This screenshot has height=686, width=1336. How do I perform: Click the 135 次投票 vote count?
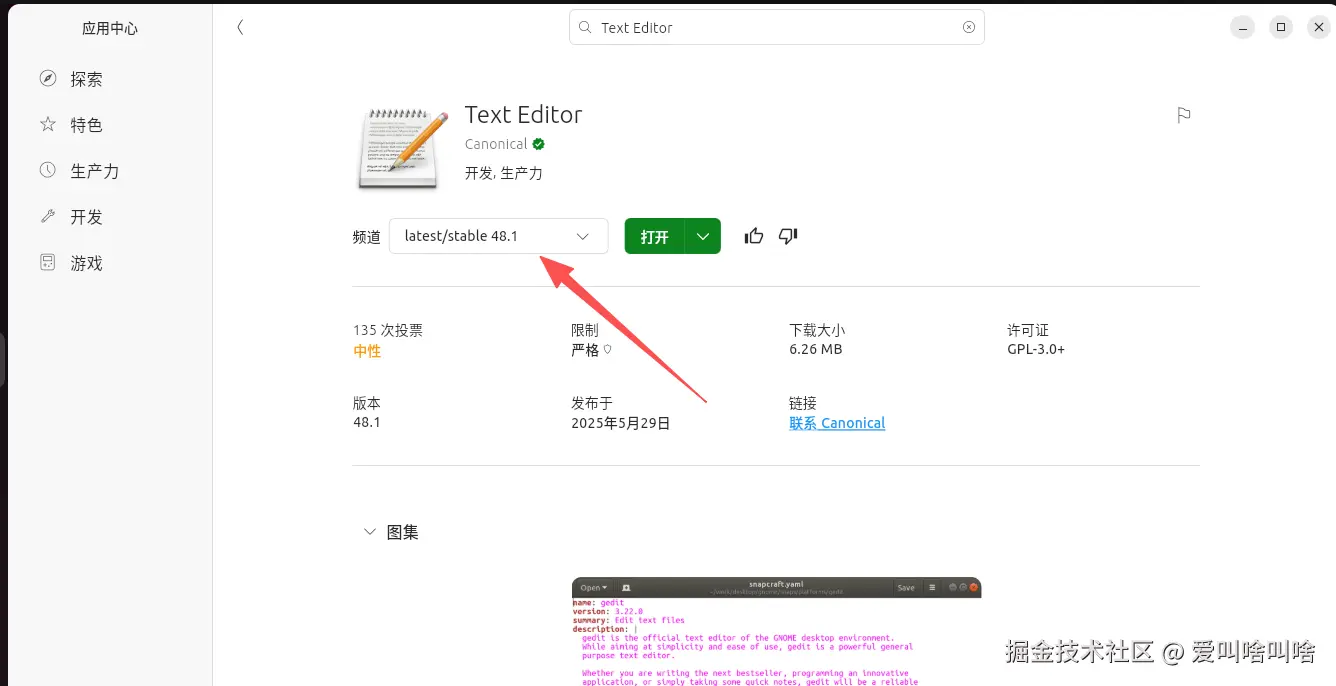tap(388, 330)
